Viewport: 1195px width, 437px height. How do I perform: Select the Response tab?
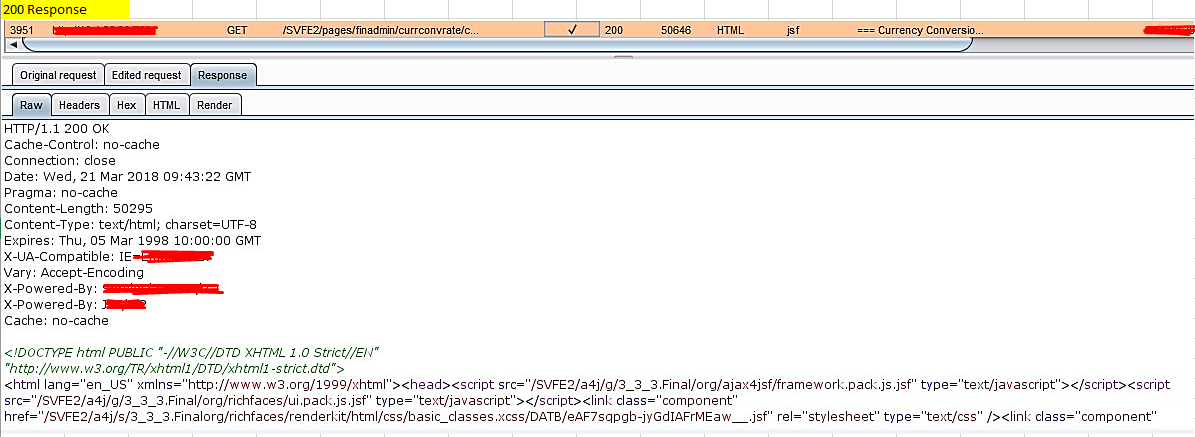tap(223, 75)
